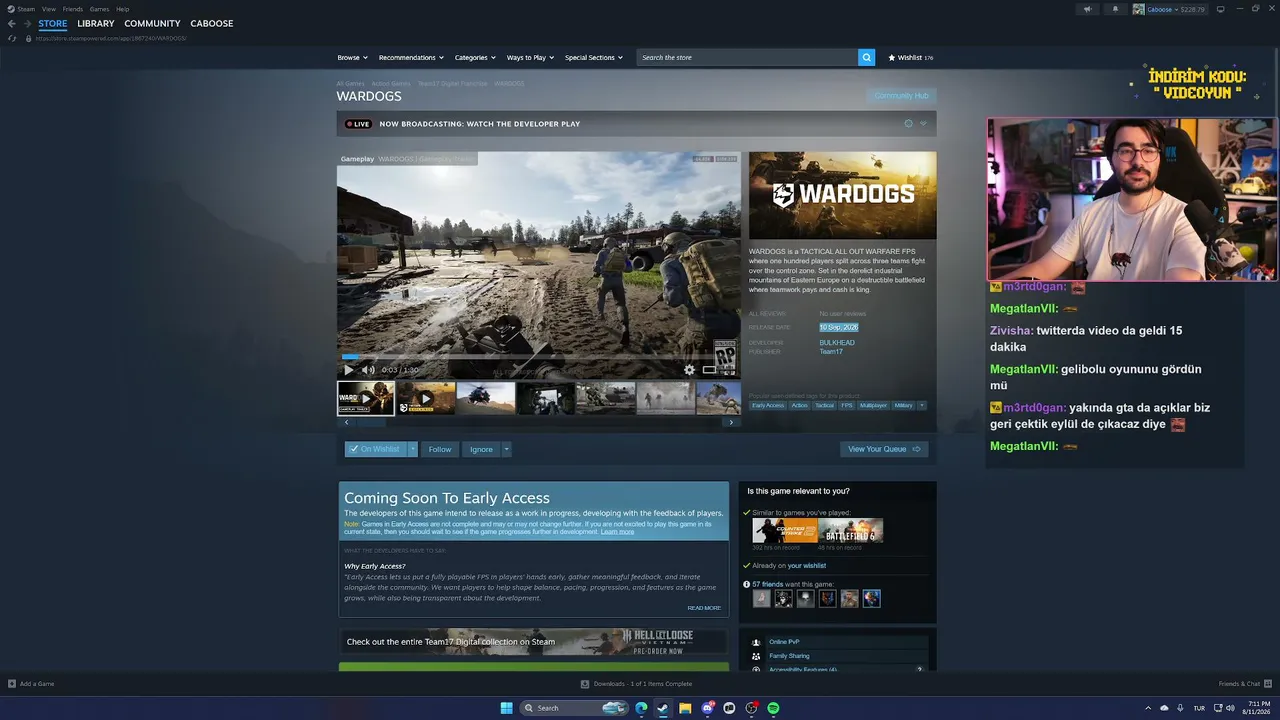This screenshot has height=720, width=1280.
Task: Open the Windows Start menu
Action: tap(506, 708)
